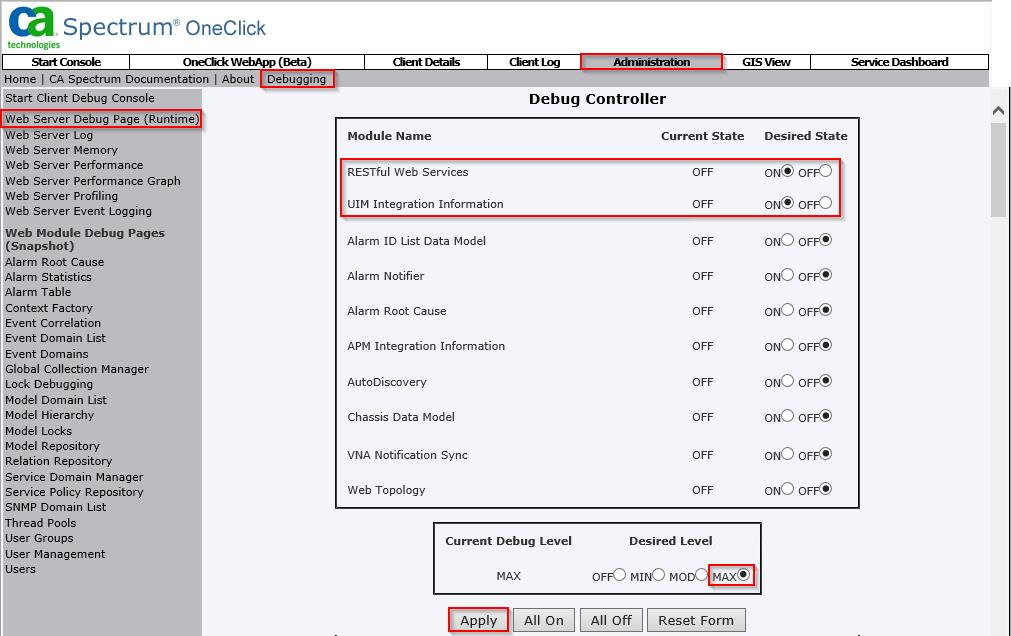Click the All Off button

click(610, 620)
